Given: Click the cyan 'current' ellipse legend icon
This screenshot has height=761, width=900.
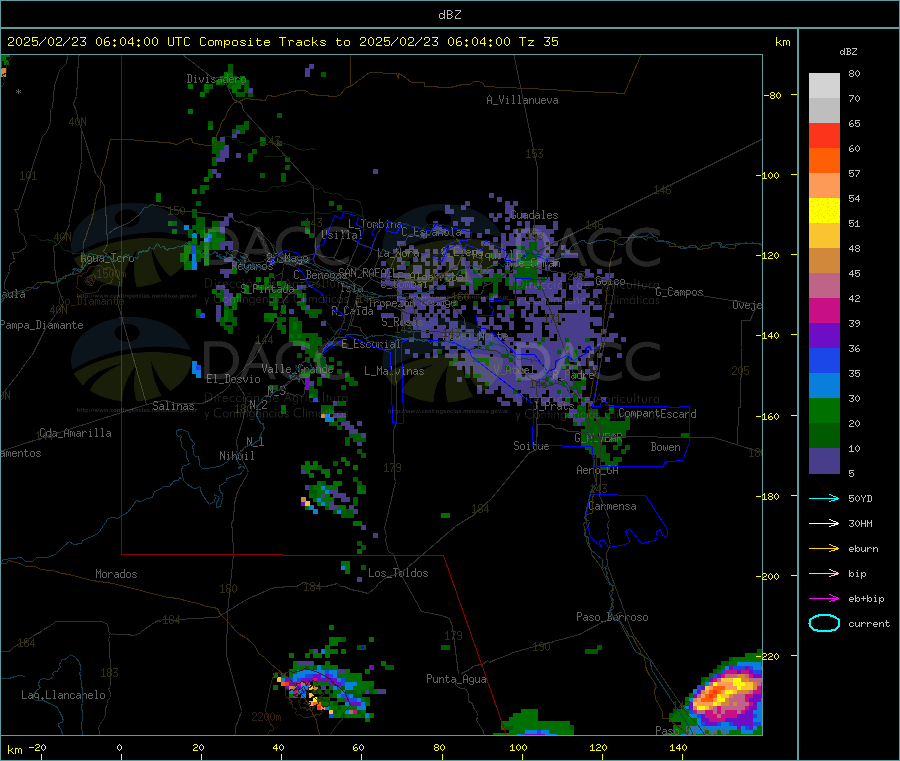Looking at the screenshot, I should click(x=824, y=623).
